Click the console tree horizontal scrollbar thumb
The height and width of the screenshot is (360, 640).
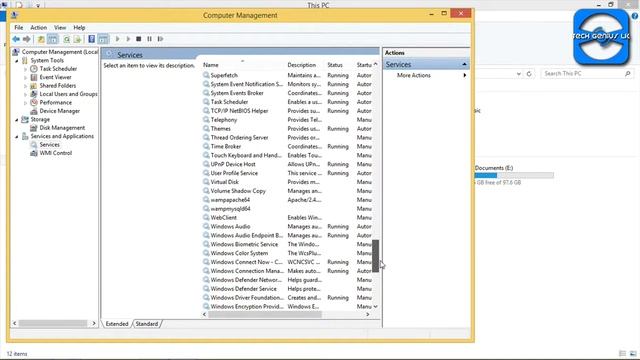coord(53,323)
